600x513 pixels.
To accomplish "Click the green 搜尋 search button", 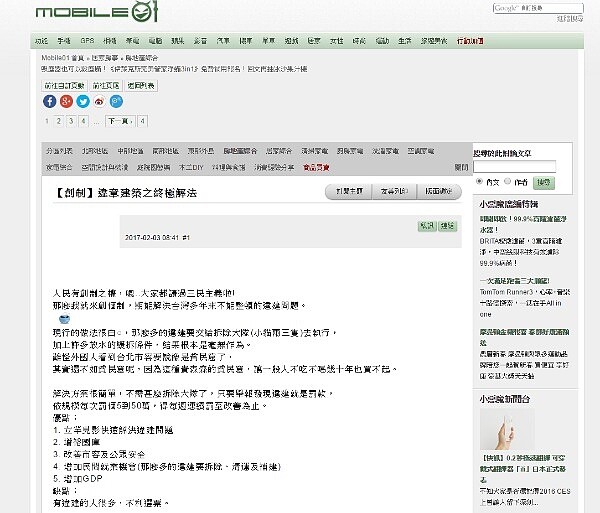I will pos(544,182).
